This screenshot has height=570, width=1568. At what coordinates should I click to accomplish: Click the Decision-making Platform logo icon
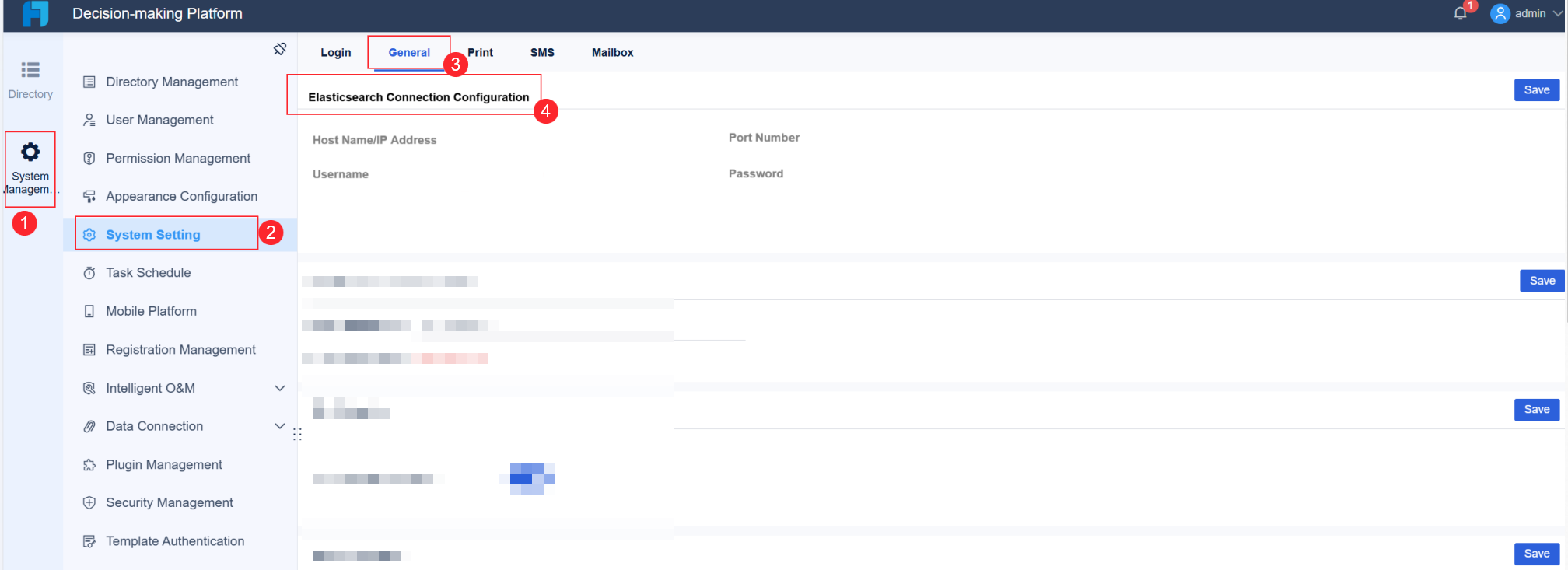click(36, 13)
